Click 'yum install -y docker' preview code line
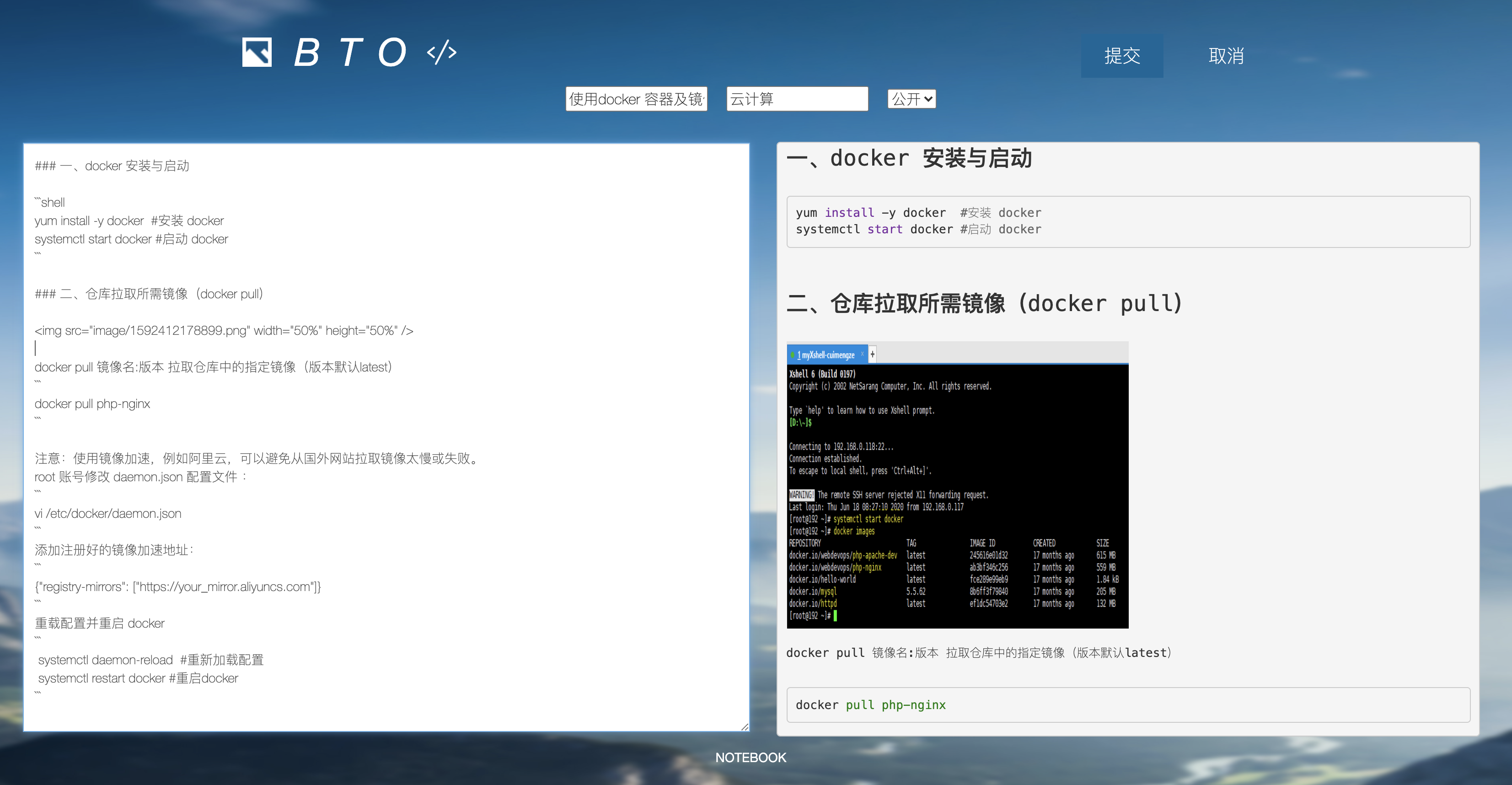This screenshot has width=1512, height=785. tap(918, 213)
